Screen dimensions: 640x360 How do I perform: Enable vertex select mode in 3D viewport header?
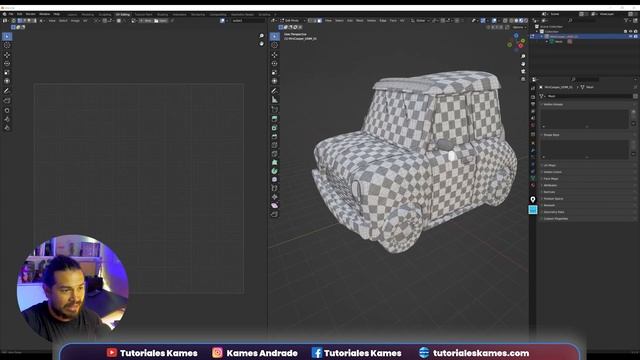click(310, 20)
